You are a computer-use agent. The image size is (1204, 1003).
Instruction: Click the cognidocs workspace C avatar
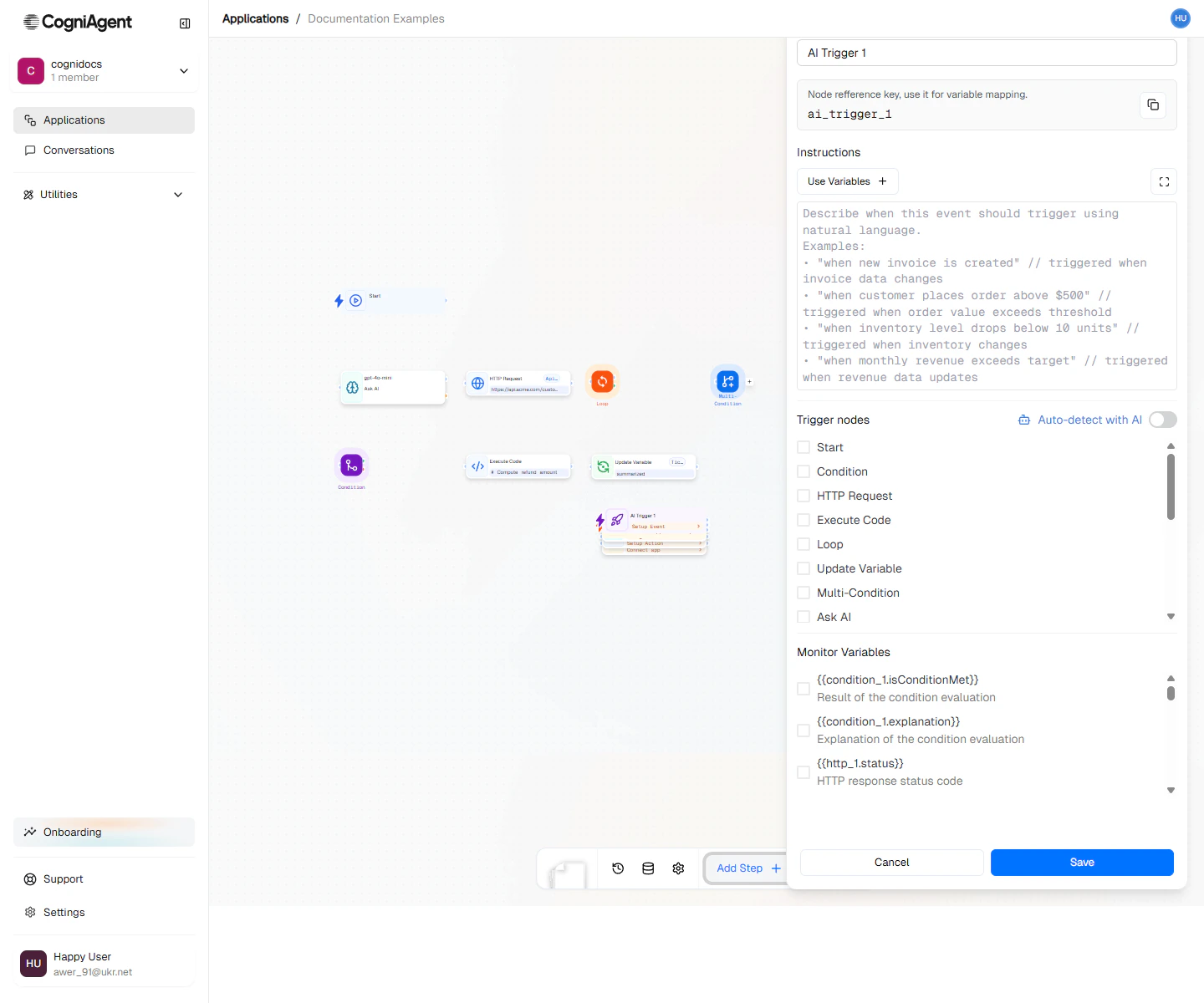[x=31, y=71]
